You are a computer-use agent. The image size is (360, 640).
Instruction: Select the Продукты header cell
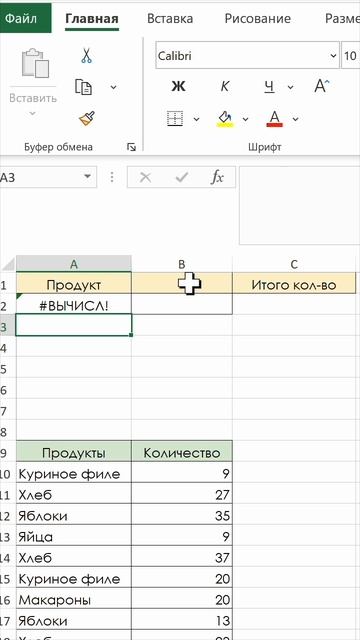click(74, 452)
